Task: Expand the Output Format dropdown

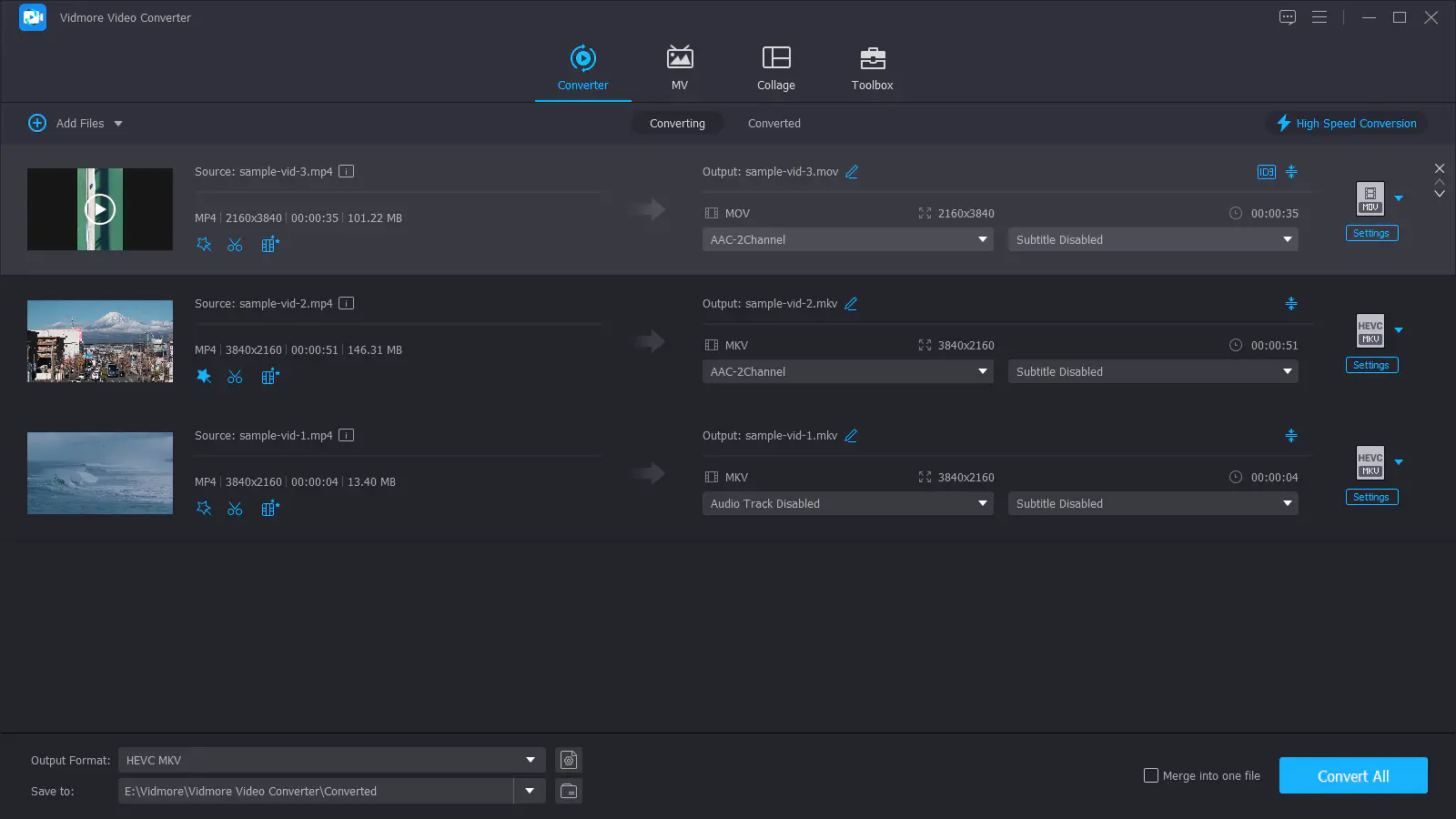Action: 529,759
